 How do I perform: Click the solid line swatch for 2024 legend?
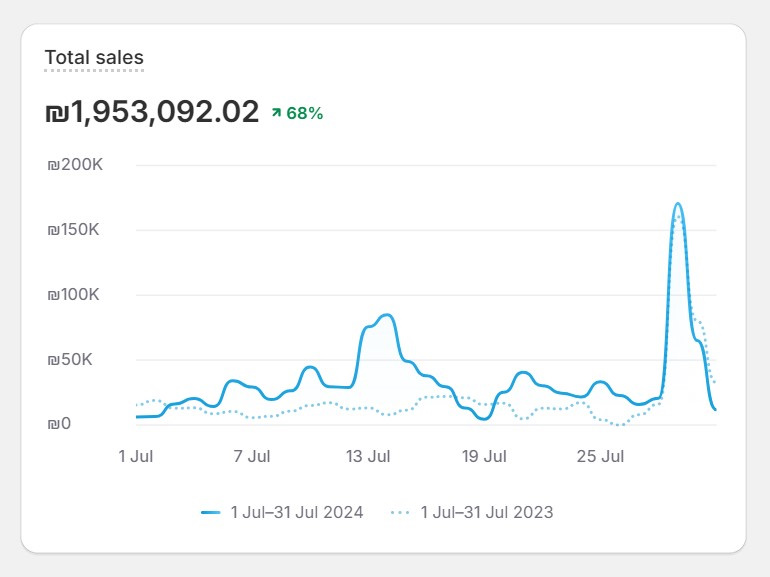click(210, 512)
